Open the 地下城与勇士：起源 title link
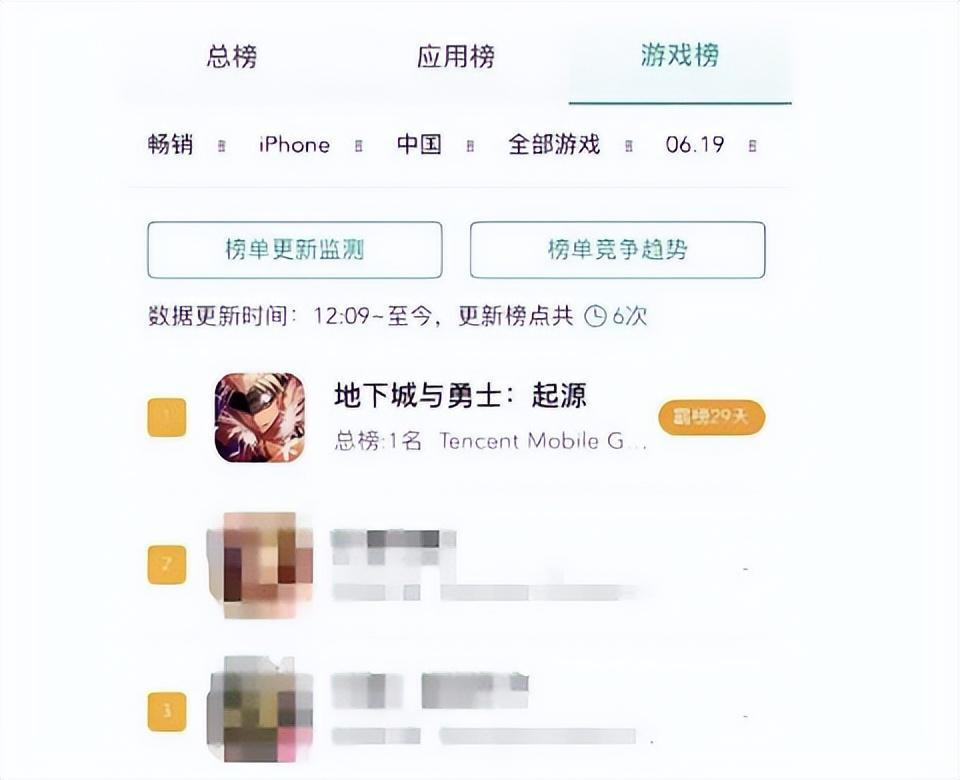Viewport: 960px width, 780px height. click(460, 395)
